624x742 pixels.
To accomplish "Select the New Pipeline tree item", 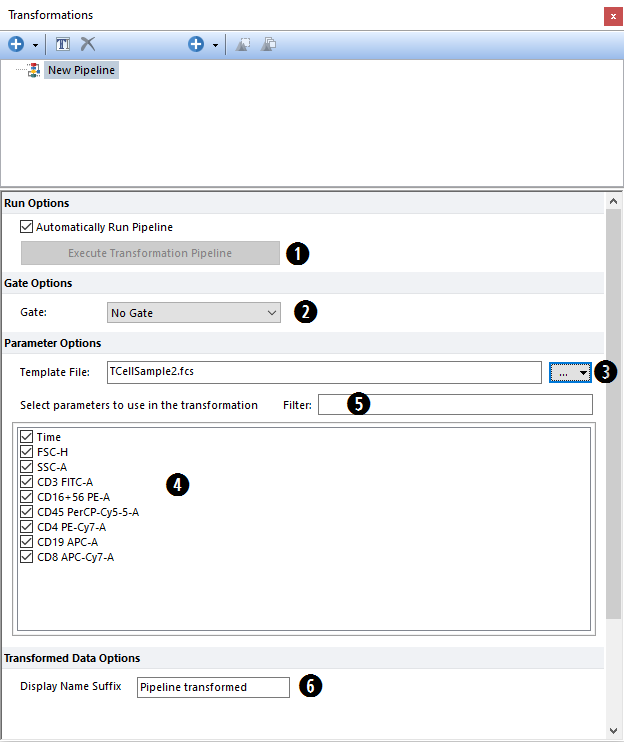I will (x=81, y=70).
